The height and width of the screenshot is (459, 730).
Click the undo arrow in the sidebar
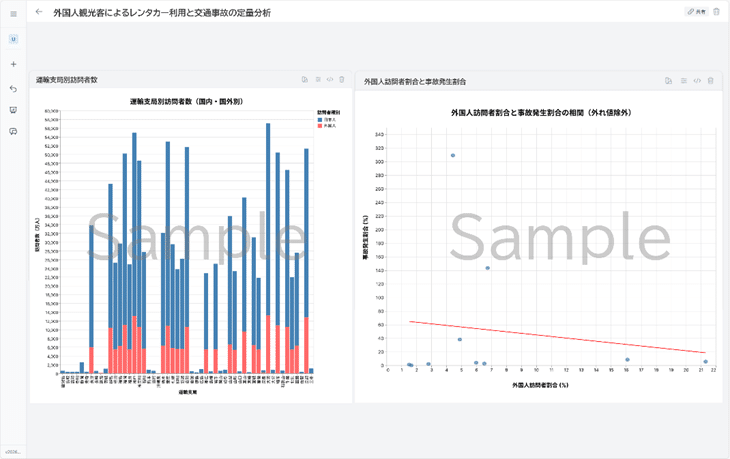13,88
